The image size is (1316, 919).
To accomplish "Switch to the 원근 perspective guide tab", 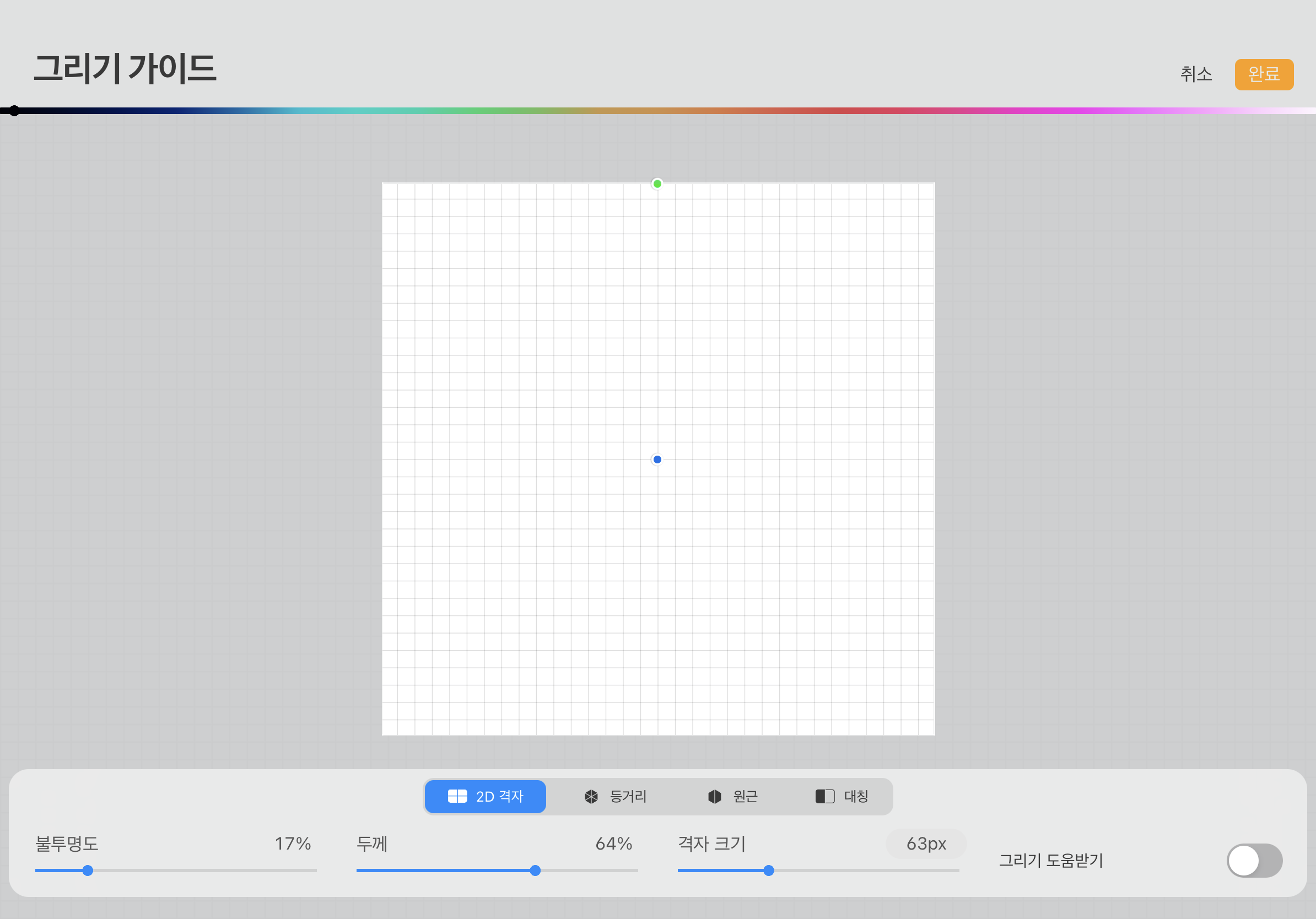I will click(733, 796).
